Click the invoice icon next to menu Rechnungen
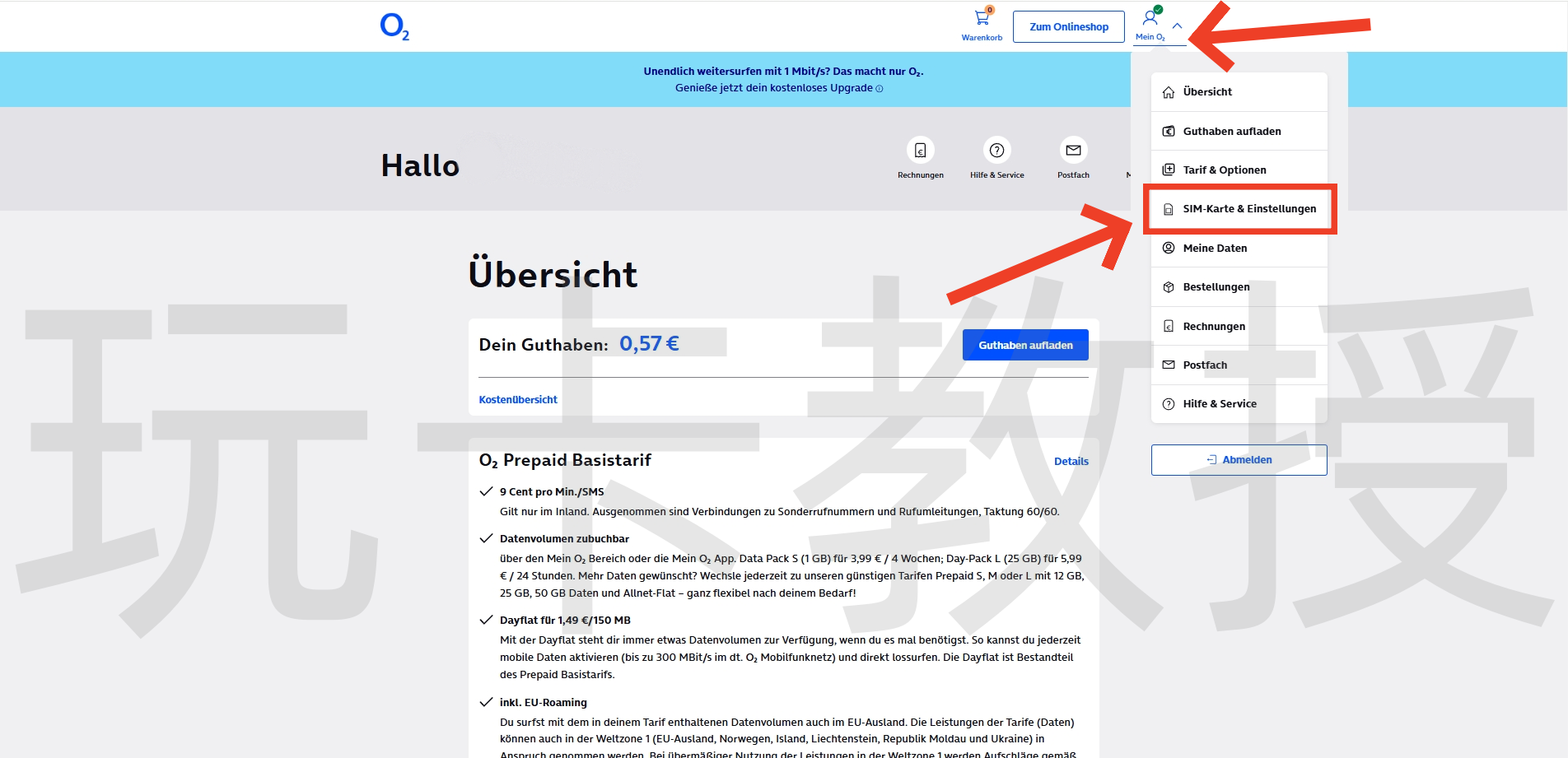Screen dimensions: 1568x758 (x=1169, y=327)
